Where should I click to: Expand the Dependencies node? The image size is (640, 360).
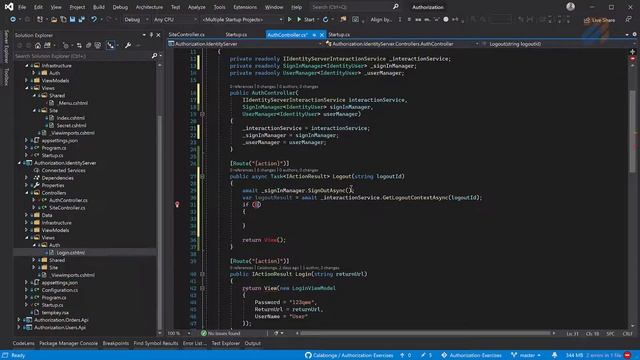click(x=27, y=178)
